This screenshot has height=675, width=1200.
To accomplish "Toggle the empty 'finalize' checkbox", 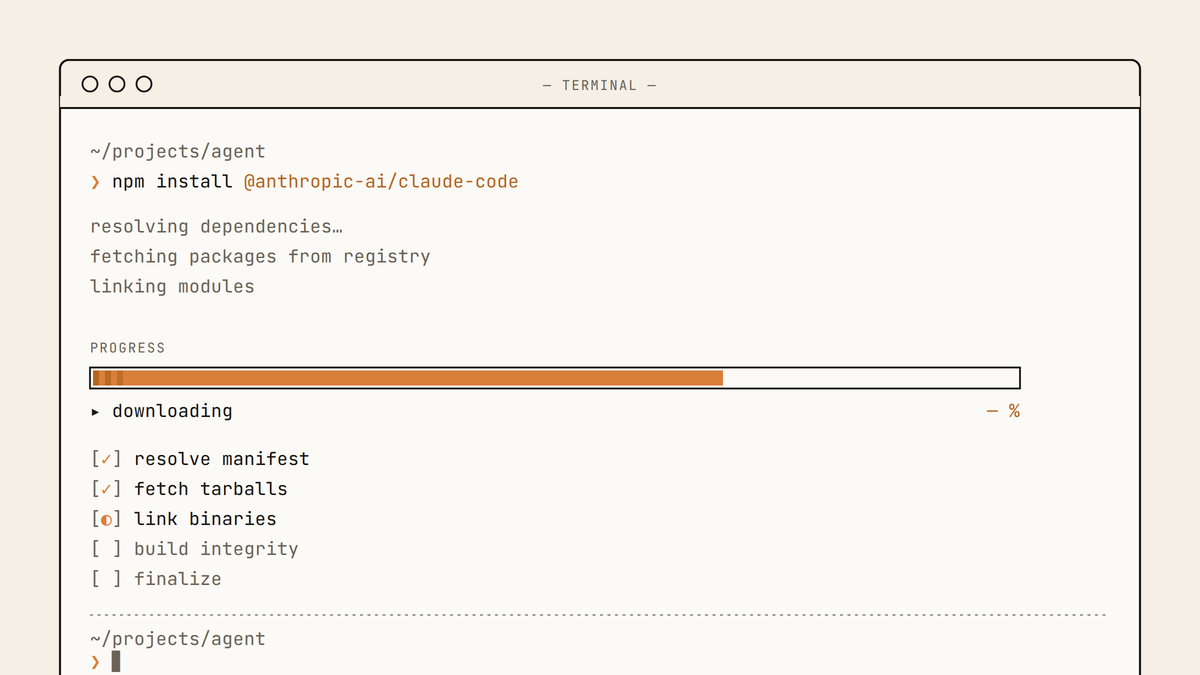I will pyautogui.click(x=106, y=579).
